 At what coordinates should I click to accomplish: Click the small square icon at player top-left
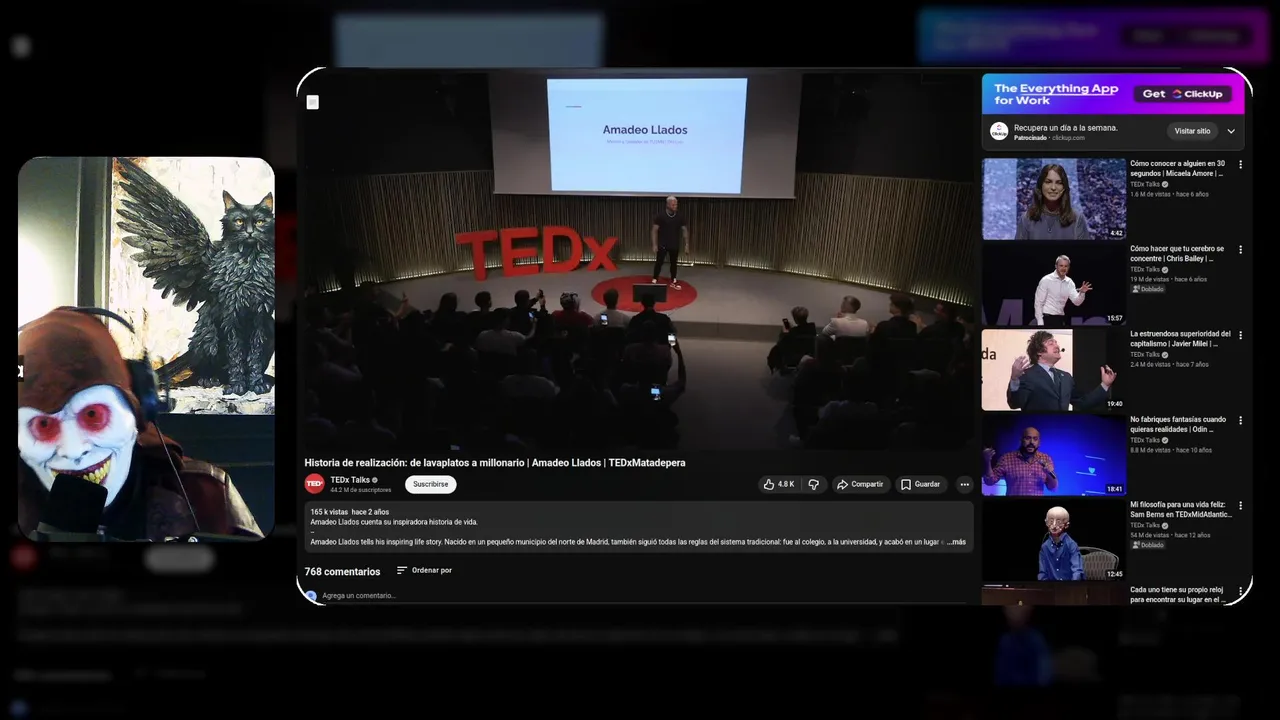[x=312, y=102]
